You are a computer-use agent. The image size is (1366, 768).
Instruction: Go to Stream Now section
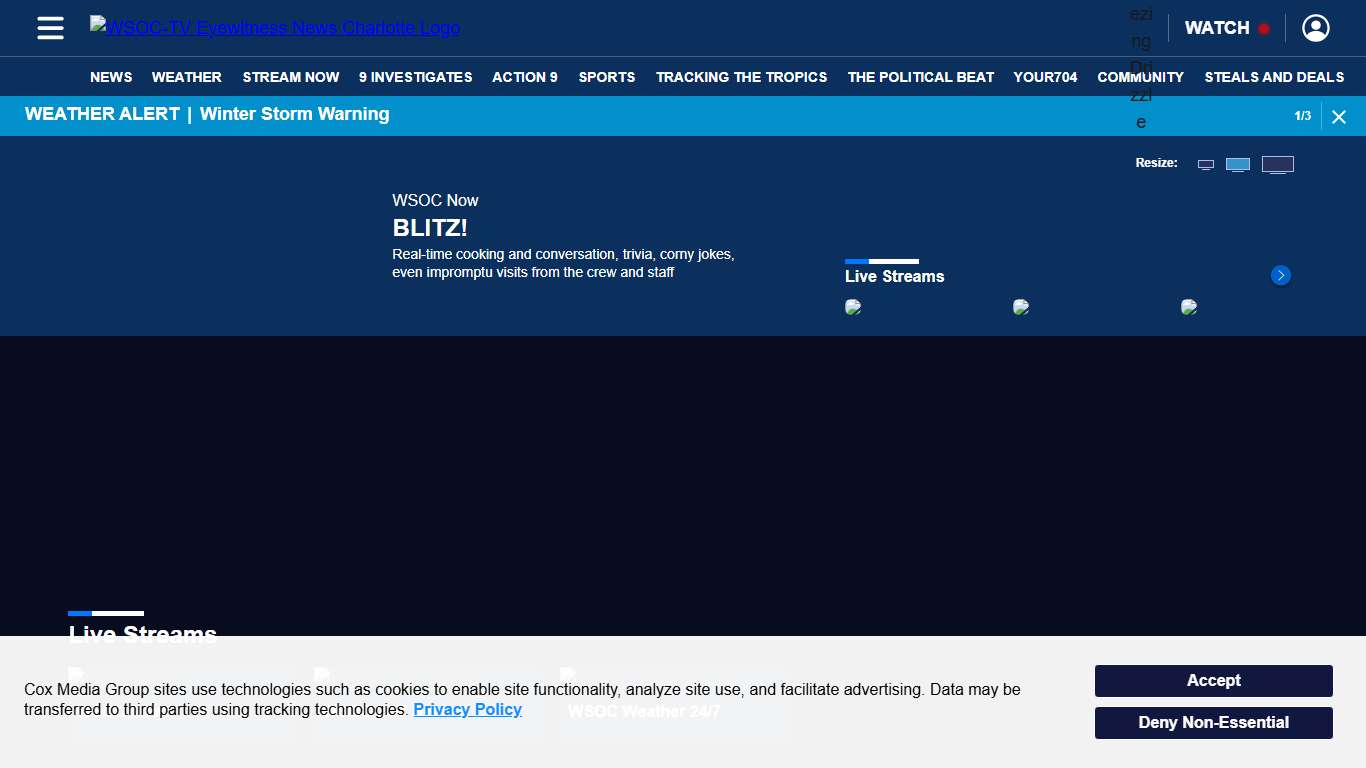click(x=290, y=77)
